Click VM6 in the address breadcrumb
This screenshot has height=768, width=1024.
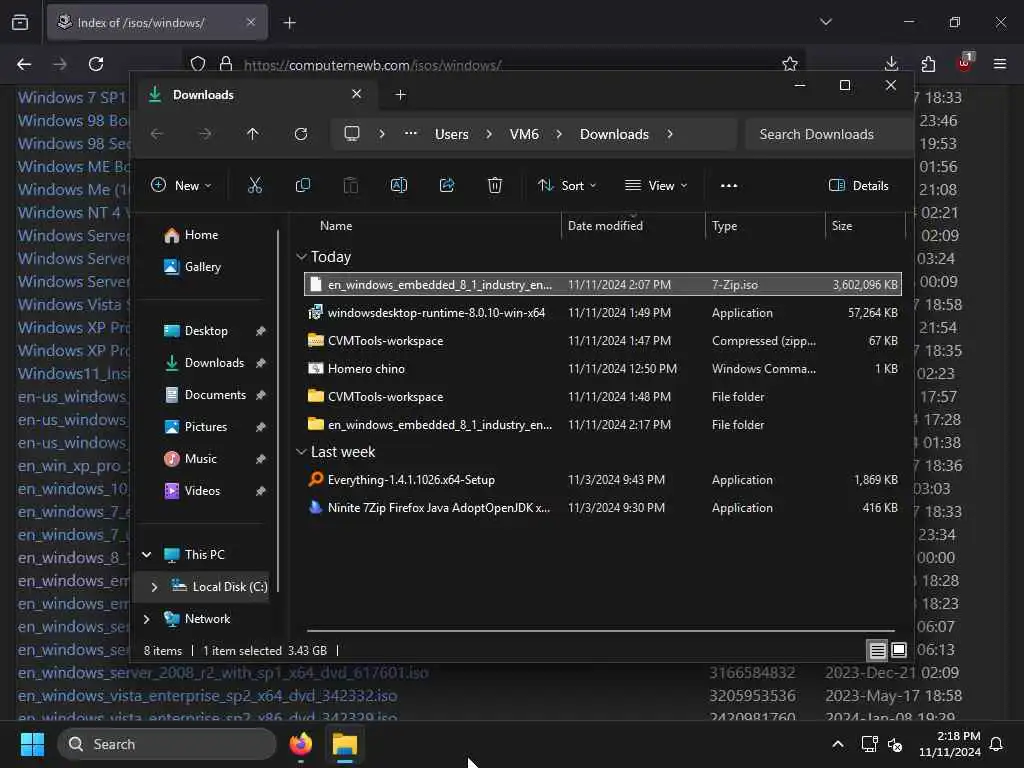(x=524, y=134)
